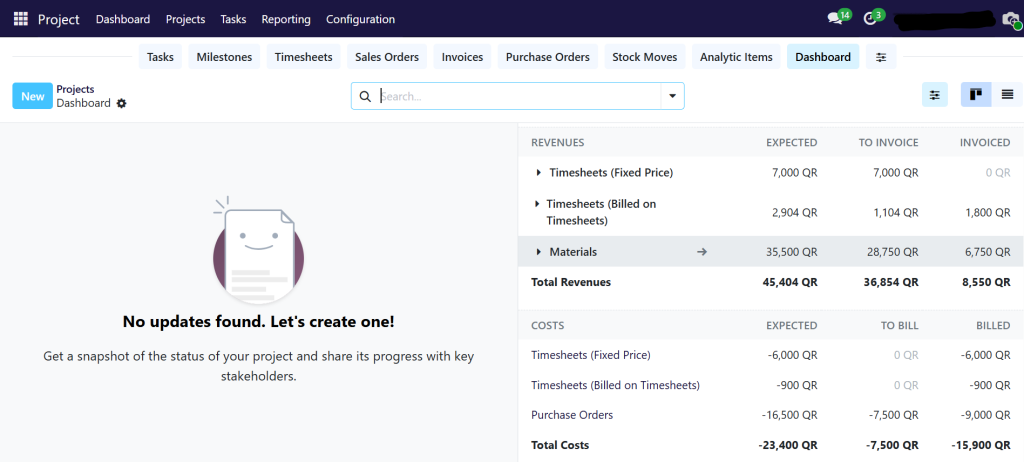The image size is (1024, 462).
Task: Click the camera icon in top bar
Action: point(1010,19)
